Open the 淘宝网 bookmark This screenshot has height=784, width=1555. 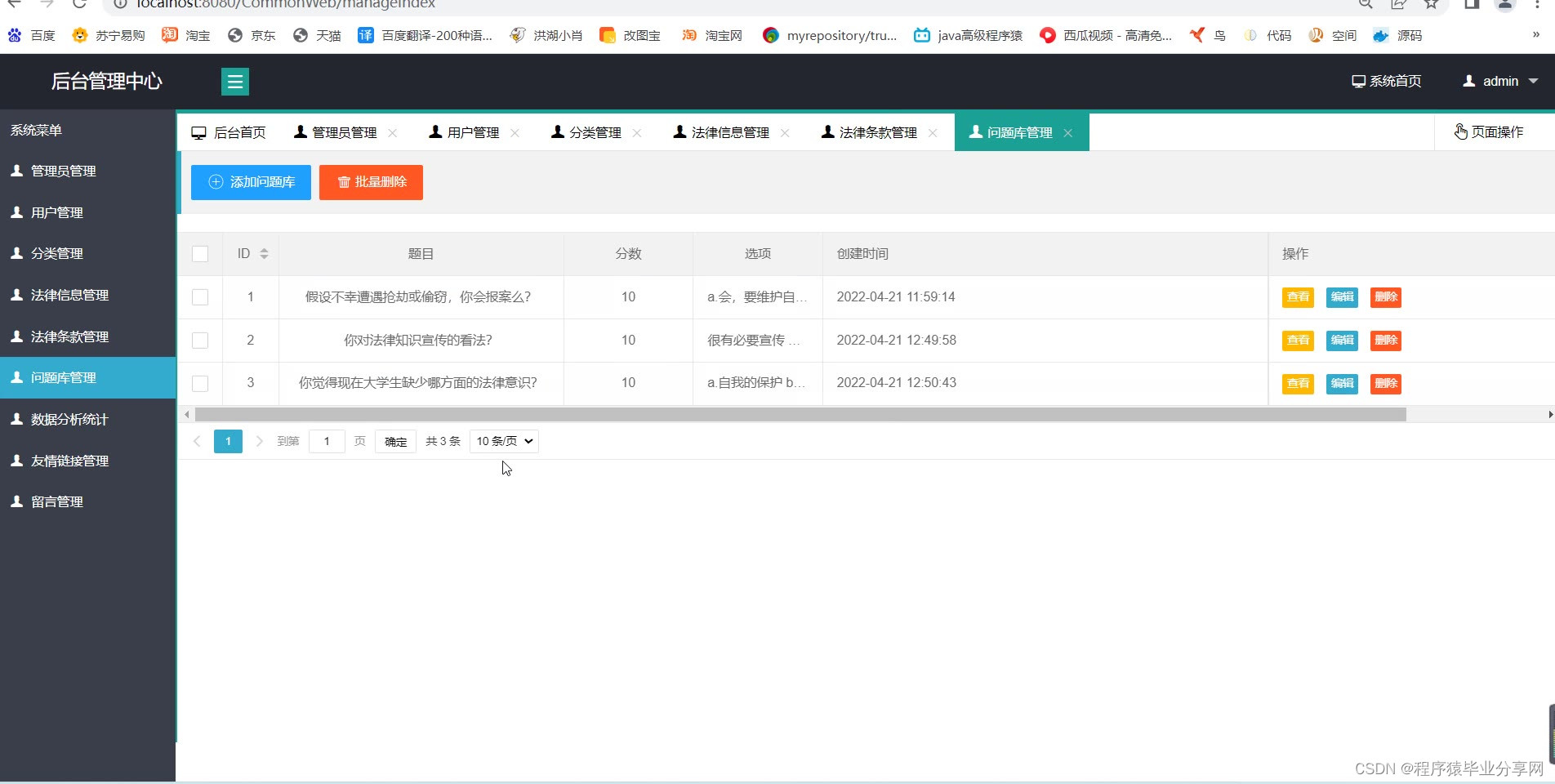pos(712,35)
